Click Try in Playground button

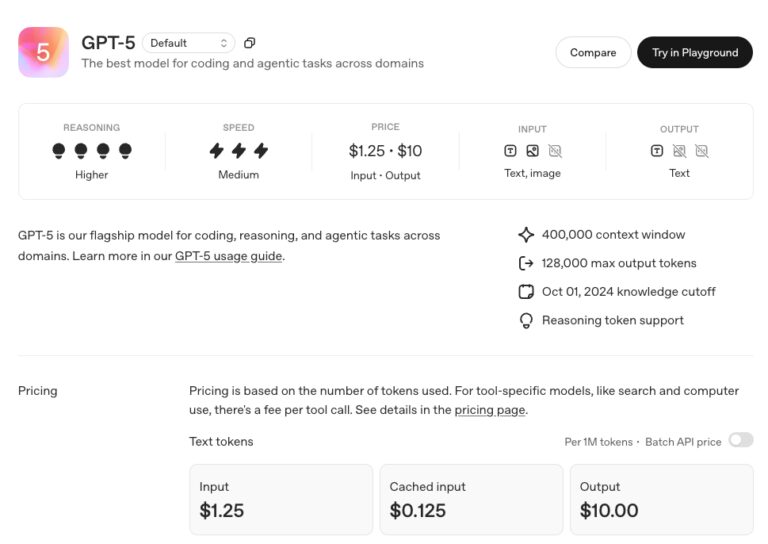(x=694, y=52)
